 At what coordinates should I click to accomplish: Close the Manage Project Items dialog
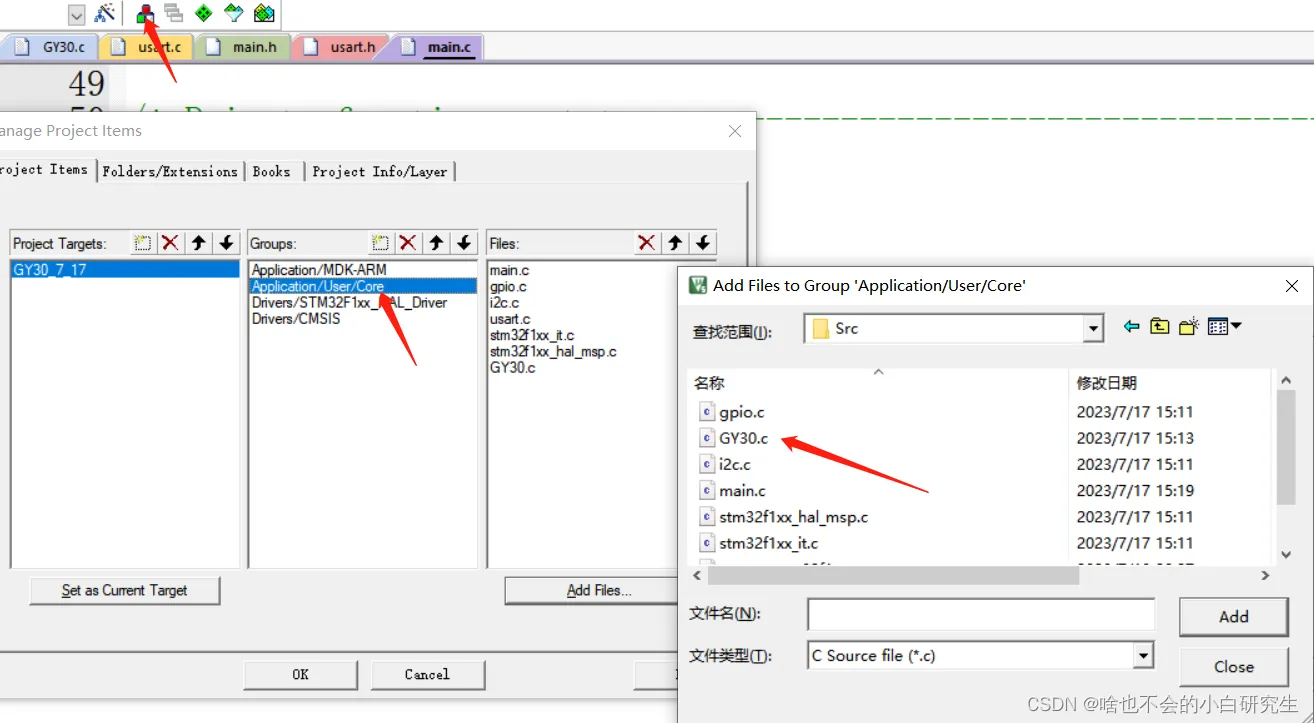pos(735,131)
